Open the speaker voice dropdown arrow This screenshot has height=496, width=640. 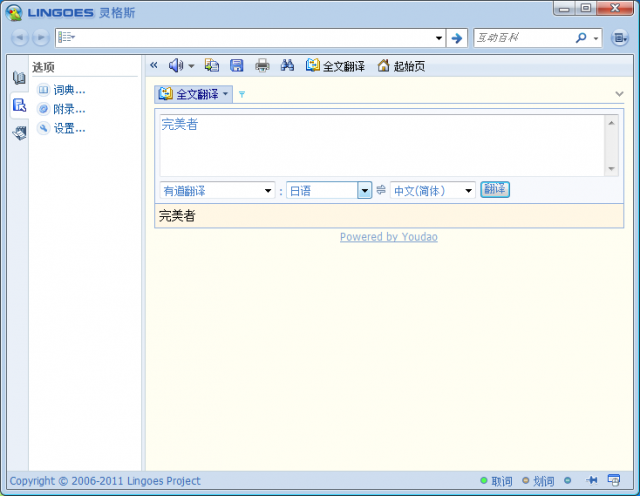click(x=191, y=66)
